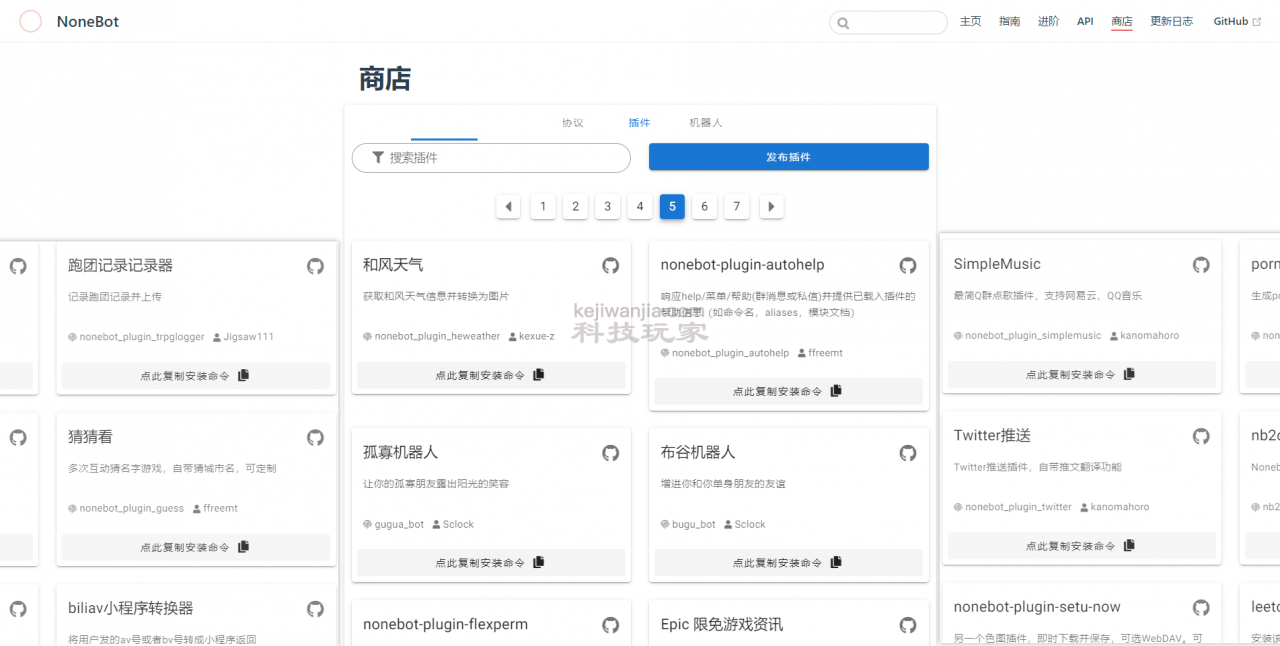Click package name bugu_bot
The height and width of the screenshot is (646, 1280).
694,525
